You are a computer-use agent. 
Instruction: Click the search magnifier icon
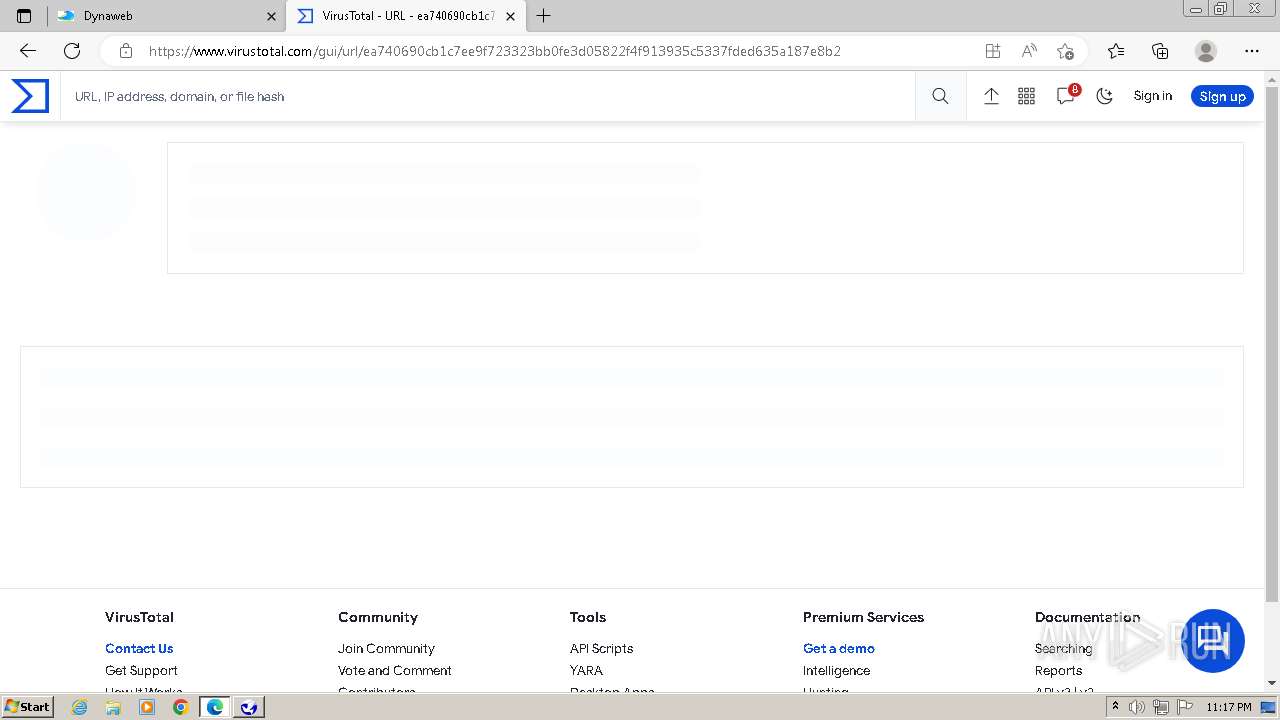pyautogui.click(x=940, y=96)
